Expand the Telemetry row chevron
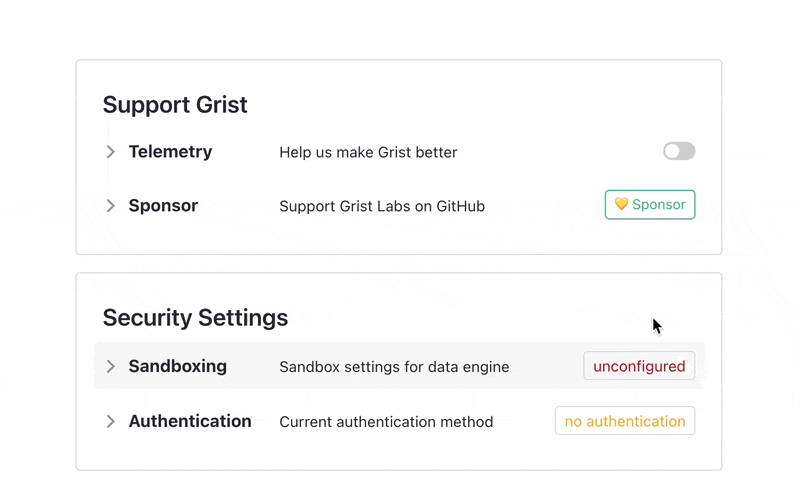Image resolution: width=800 pixels, height=482 pixels. click(110, 152)
